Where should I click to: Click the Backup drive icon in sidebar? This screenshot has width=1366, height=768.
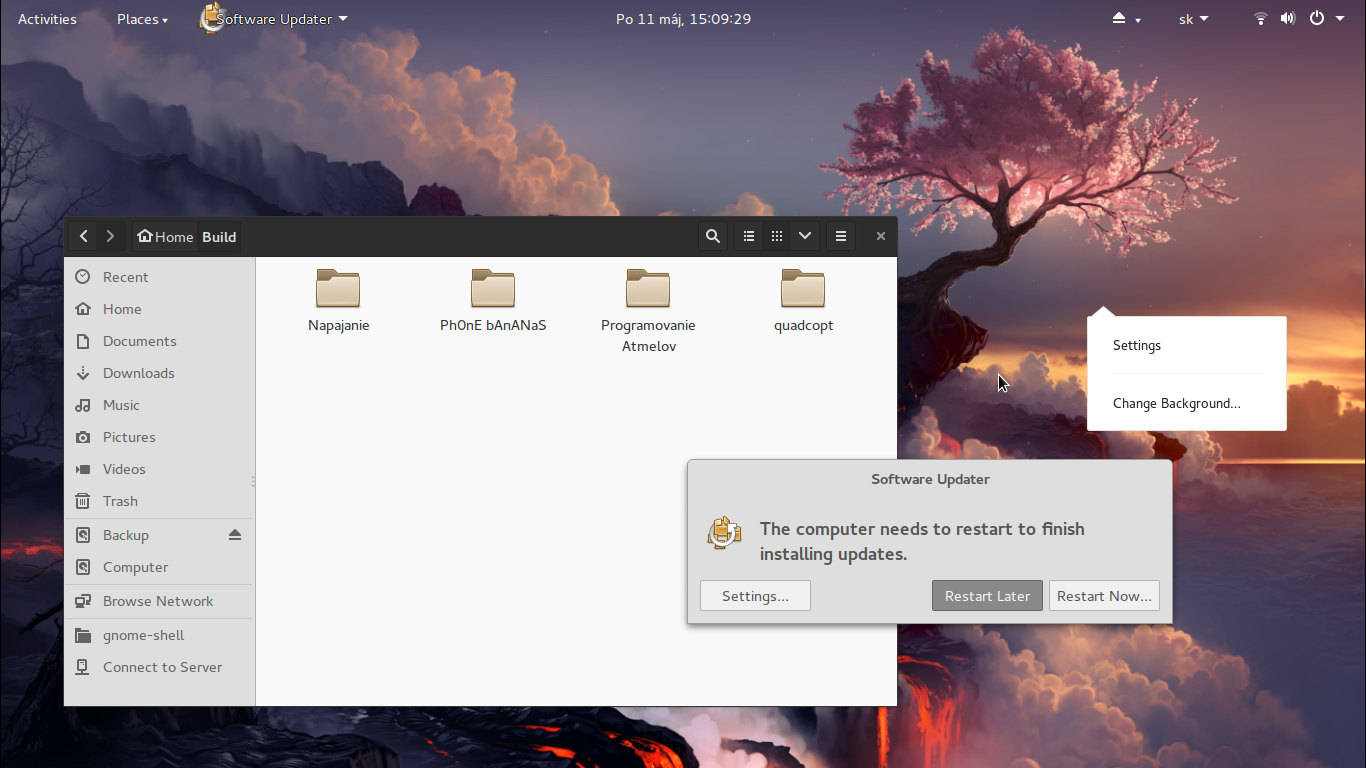(83, 535)
